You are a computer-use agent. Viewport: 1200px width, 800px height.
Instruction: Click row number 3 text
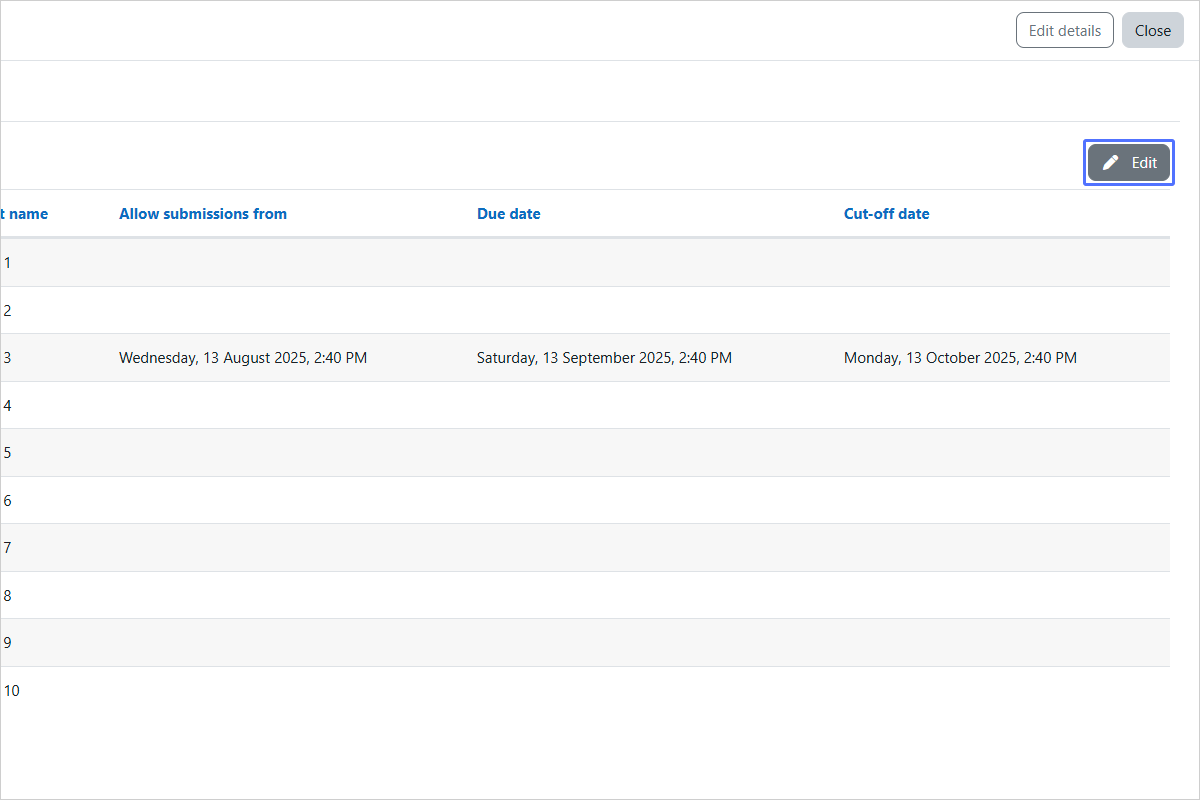[x=7, y=358]
